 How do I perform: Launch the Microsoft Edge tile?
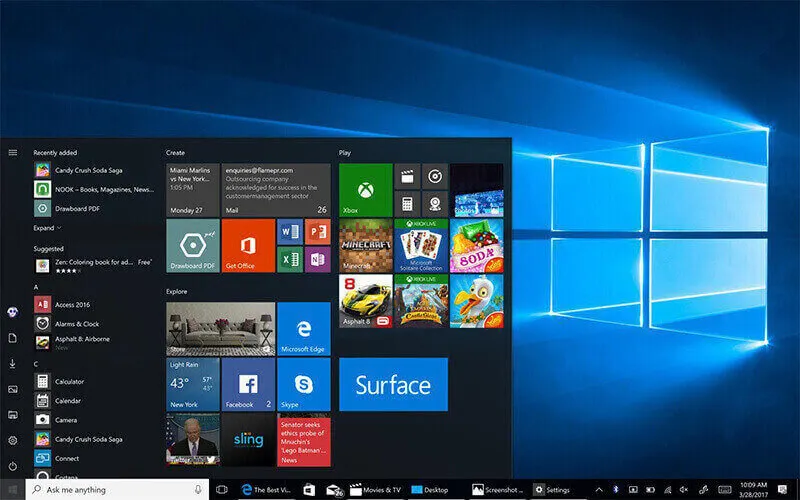click(x=304, y=329)
